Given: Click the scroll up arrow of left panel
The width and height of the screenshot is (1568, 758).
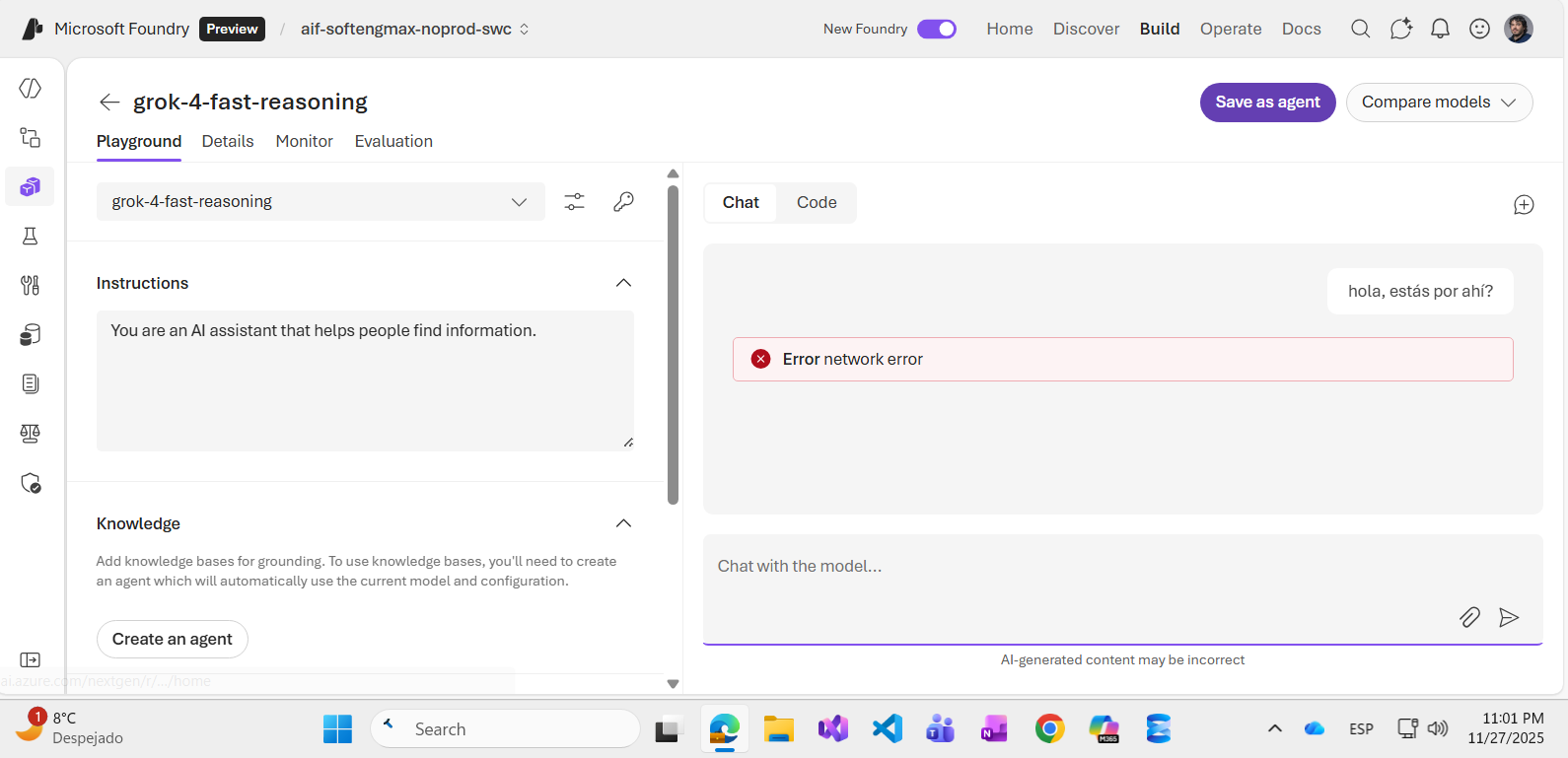Looking at the screenshot, I should [674, 173].
